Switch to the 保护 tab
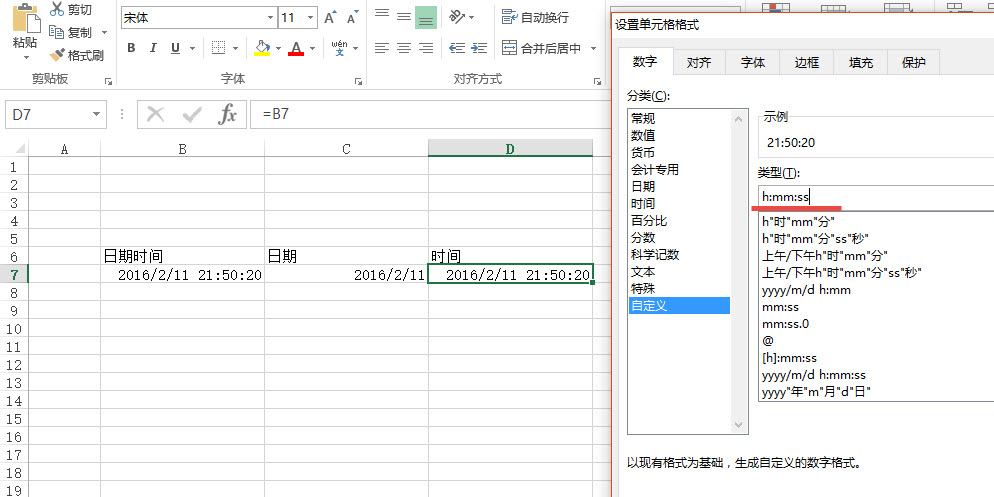 (913, 62)
